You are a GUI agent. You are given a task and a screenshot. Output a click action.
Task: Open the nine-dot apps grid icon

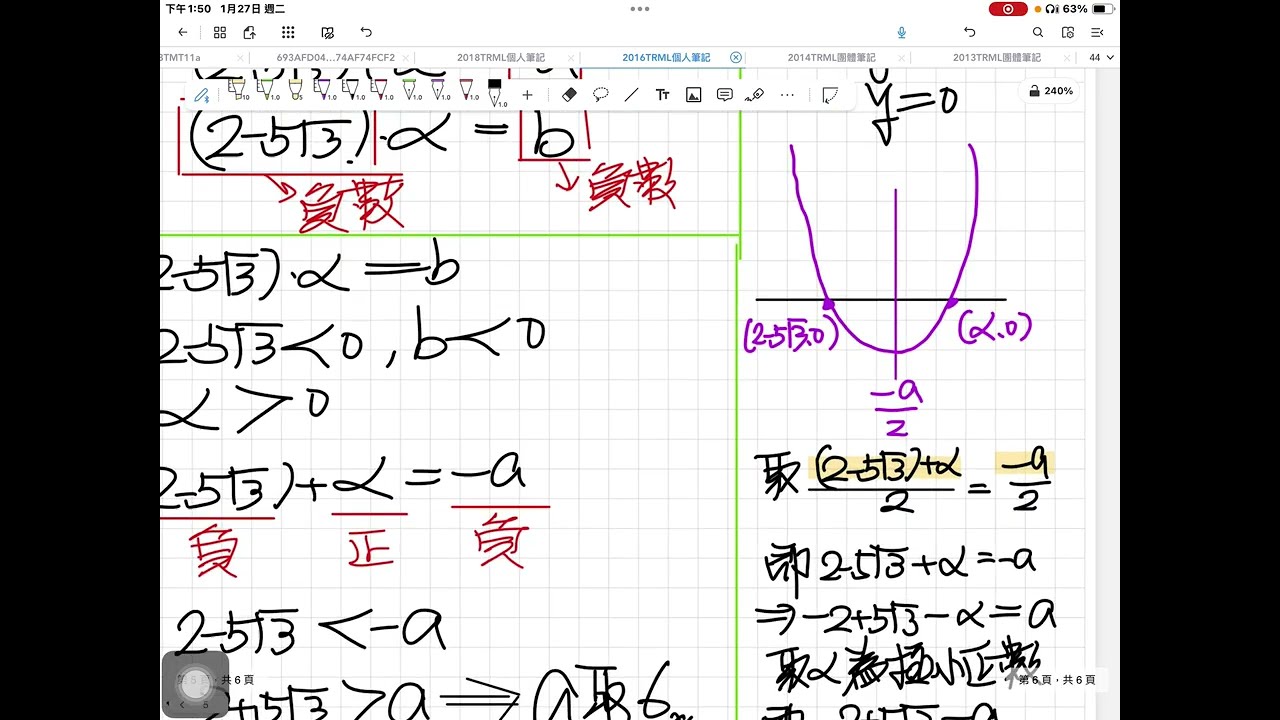(x=288, y=32)
